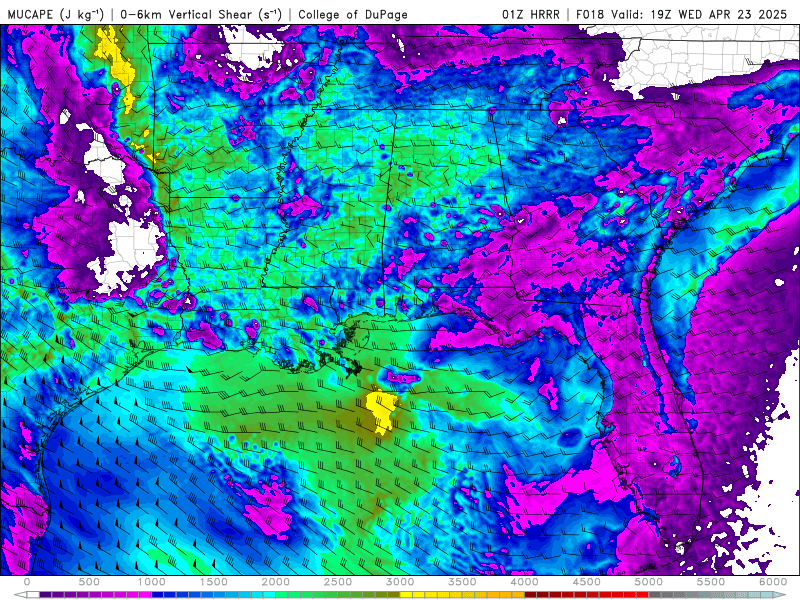
Task: Click the 3500 colorbar label
Action: (x=462, y=582)
